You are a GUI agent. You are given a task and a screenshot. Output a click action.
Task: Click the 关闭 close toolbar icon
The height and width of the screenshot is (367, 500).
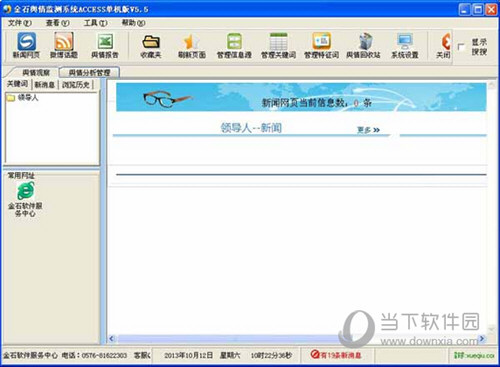coord(444,45)
